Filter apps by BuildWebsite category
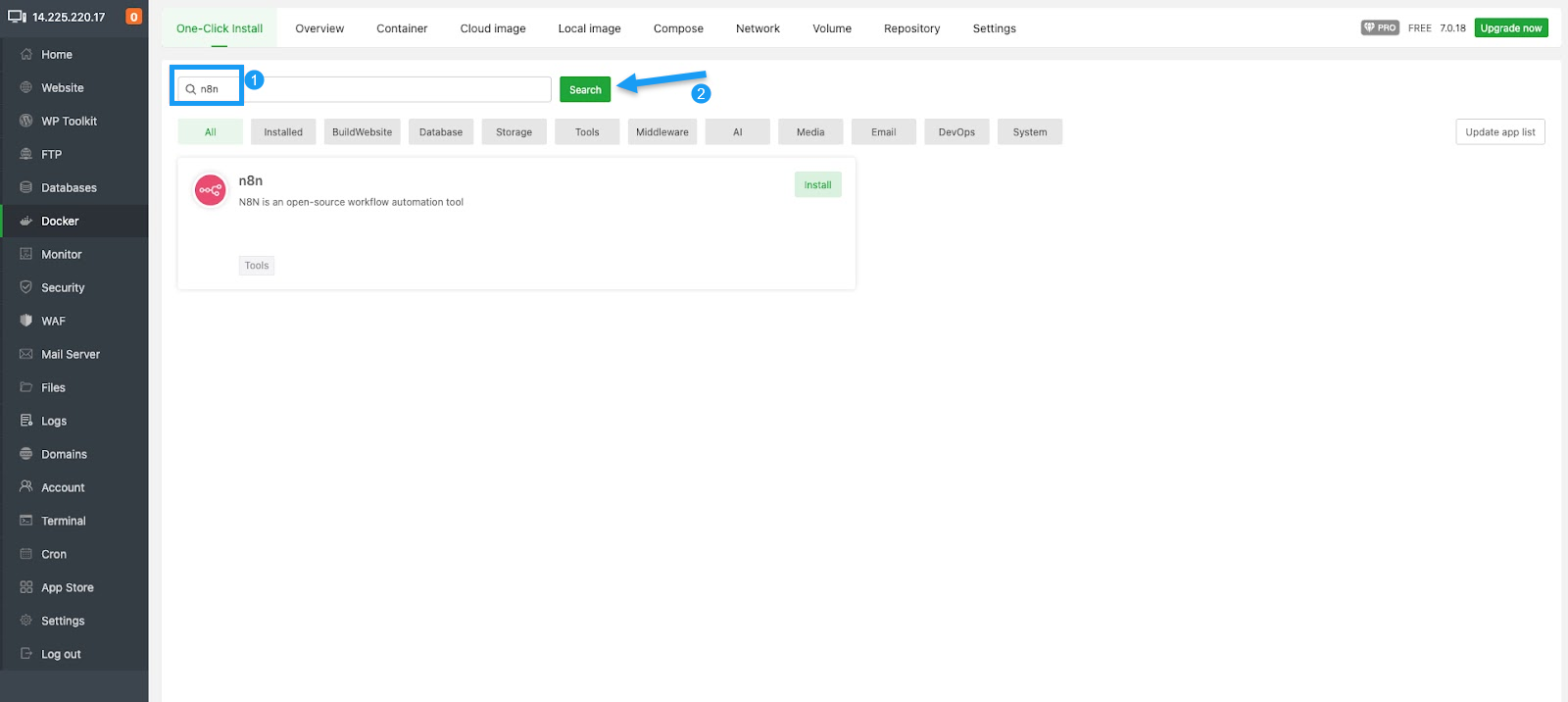The width and height of the screenshot is (1568, 702). 363,132
